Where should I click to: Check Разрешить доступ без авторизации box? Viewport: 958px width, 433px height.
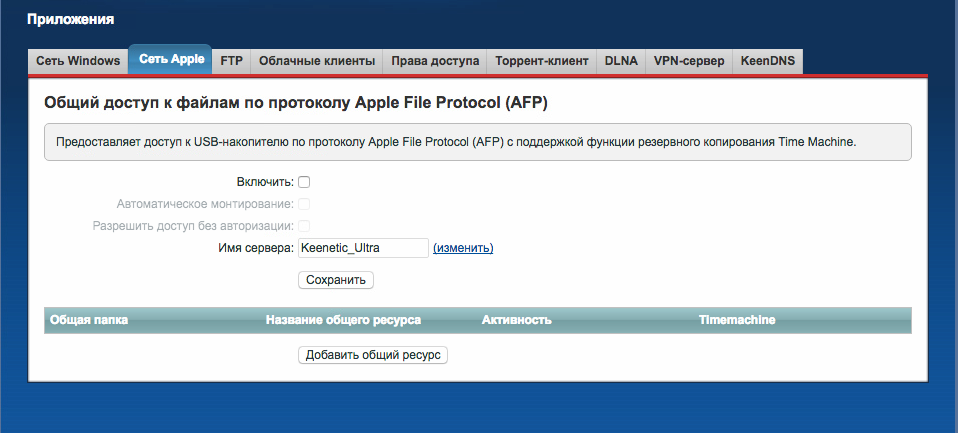tap(304, 226)
